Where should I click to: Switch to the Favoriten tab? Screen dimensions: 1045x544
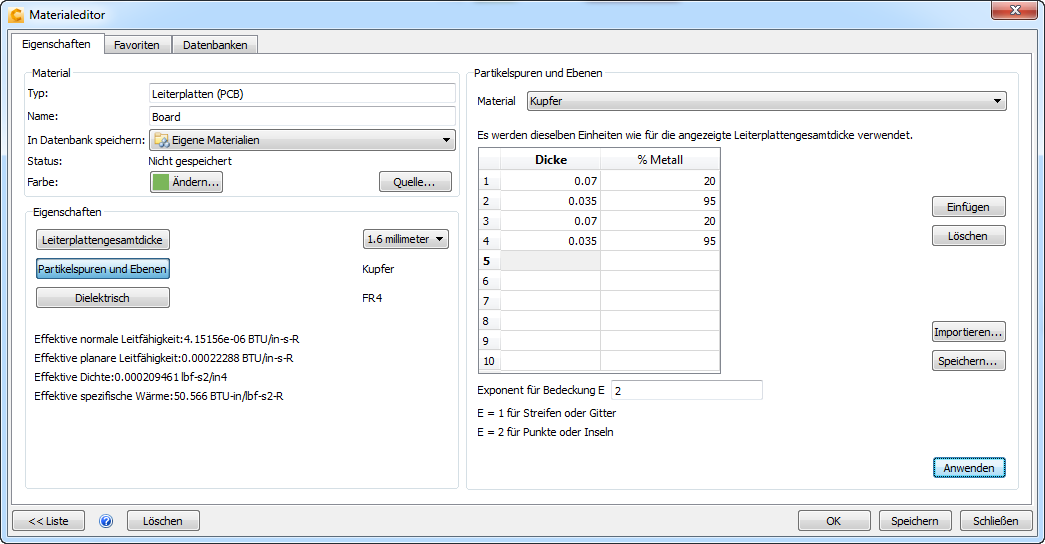[x=137, y=45]
